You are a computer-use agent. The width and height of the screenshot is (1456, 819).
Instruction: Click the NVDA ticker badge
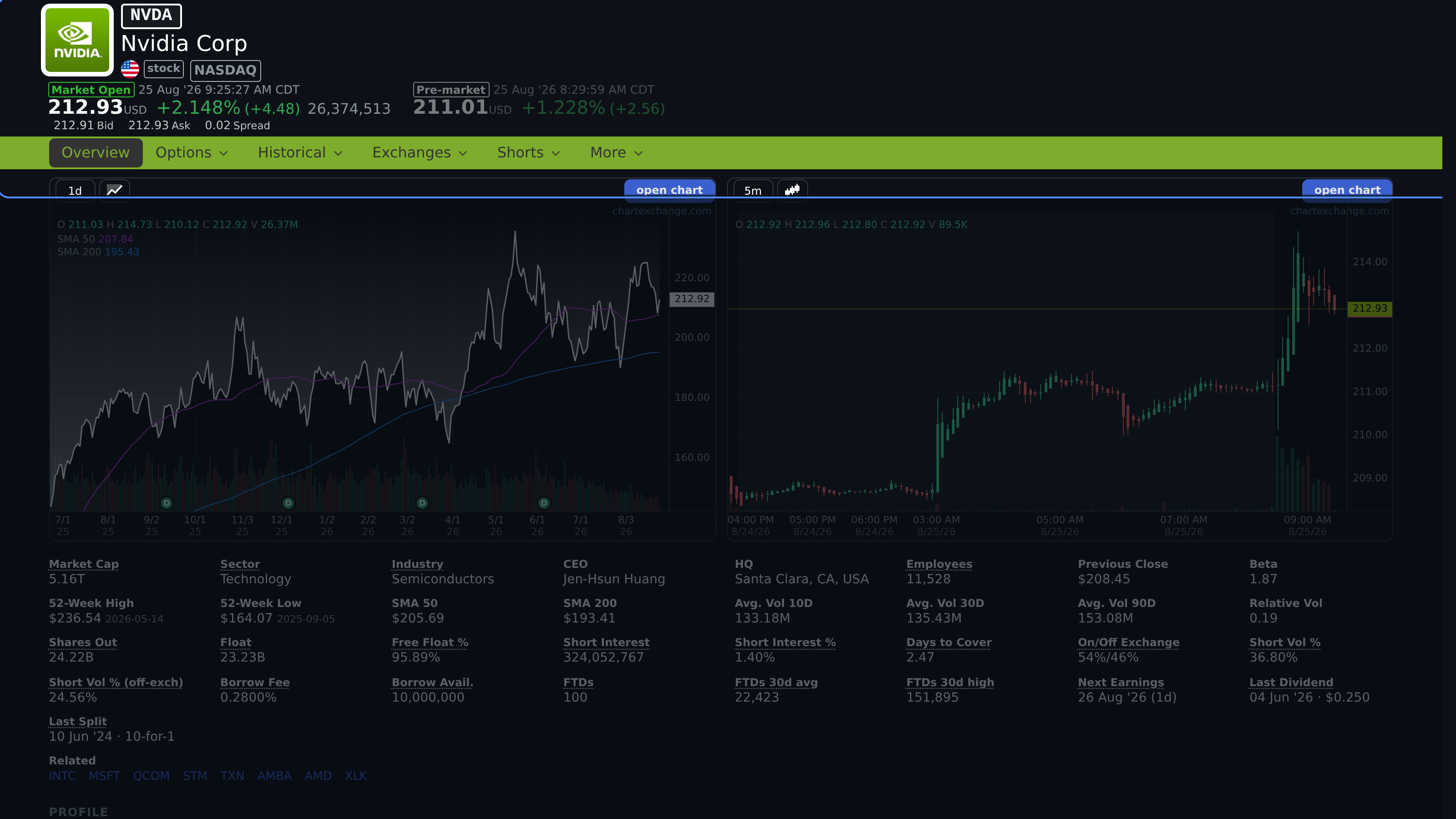(151, 16)
